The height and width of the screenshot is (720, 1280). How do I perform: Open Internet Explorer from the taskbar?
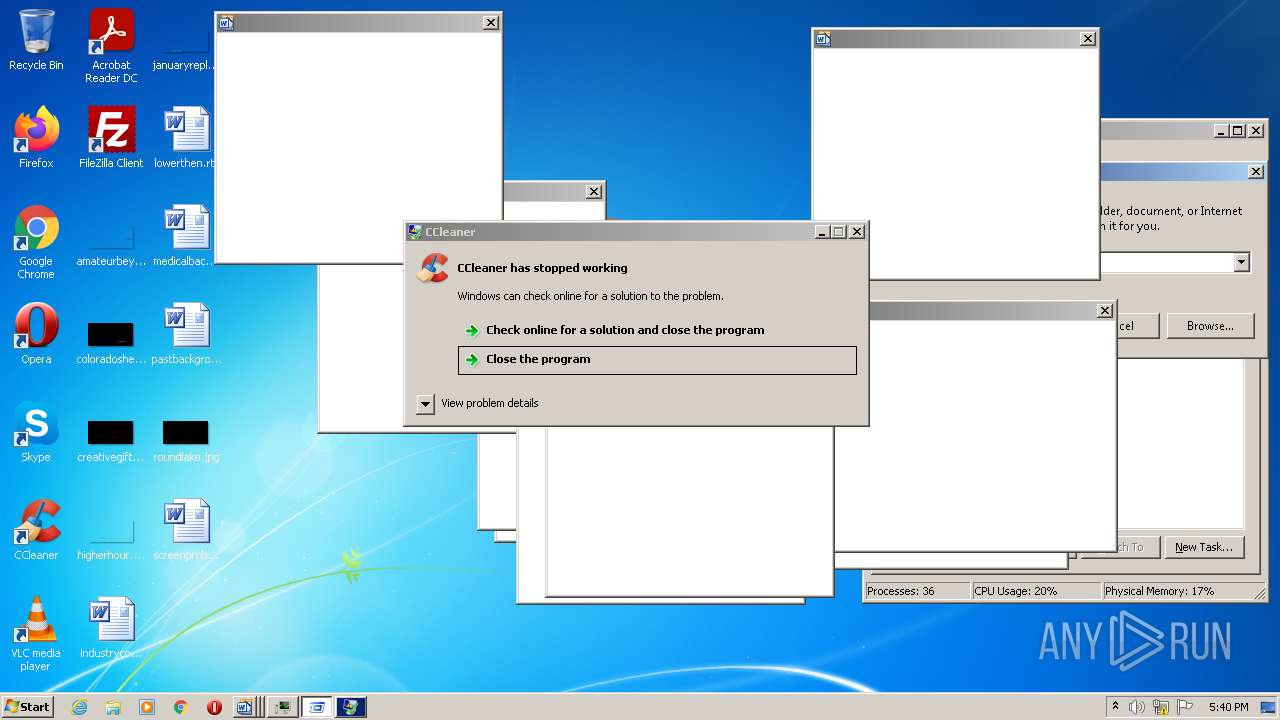80,707
